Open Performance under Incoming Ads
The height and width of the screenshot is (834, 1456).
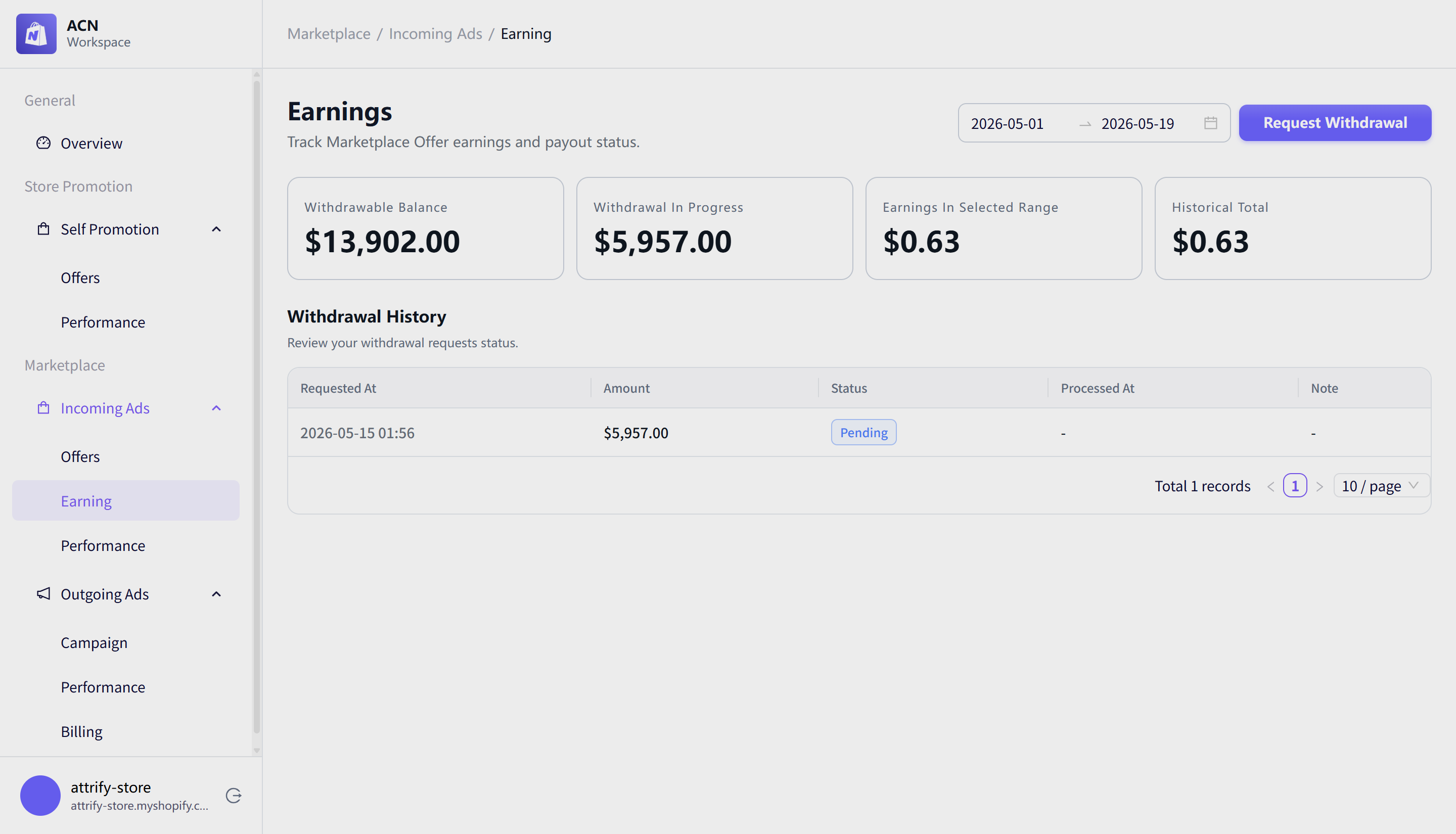tap(126, 545)
